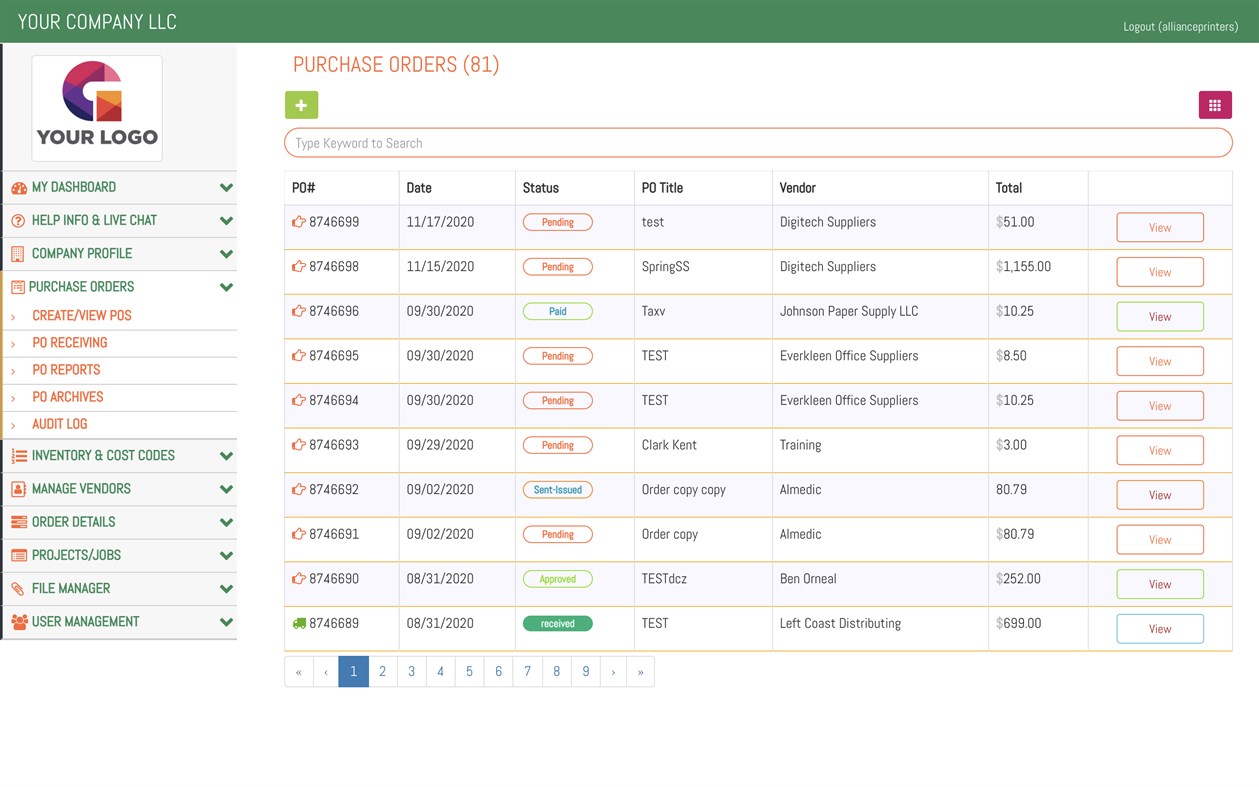Collapse the Purchase Orders section chevron

pos(226,287)
